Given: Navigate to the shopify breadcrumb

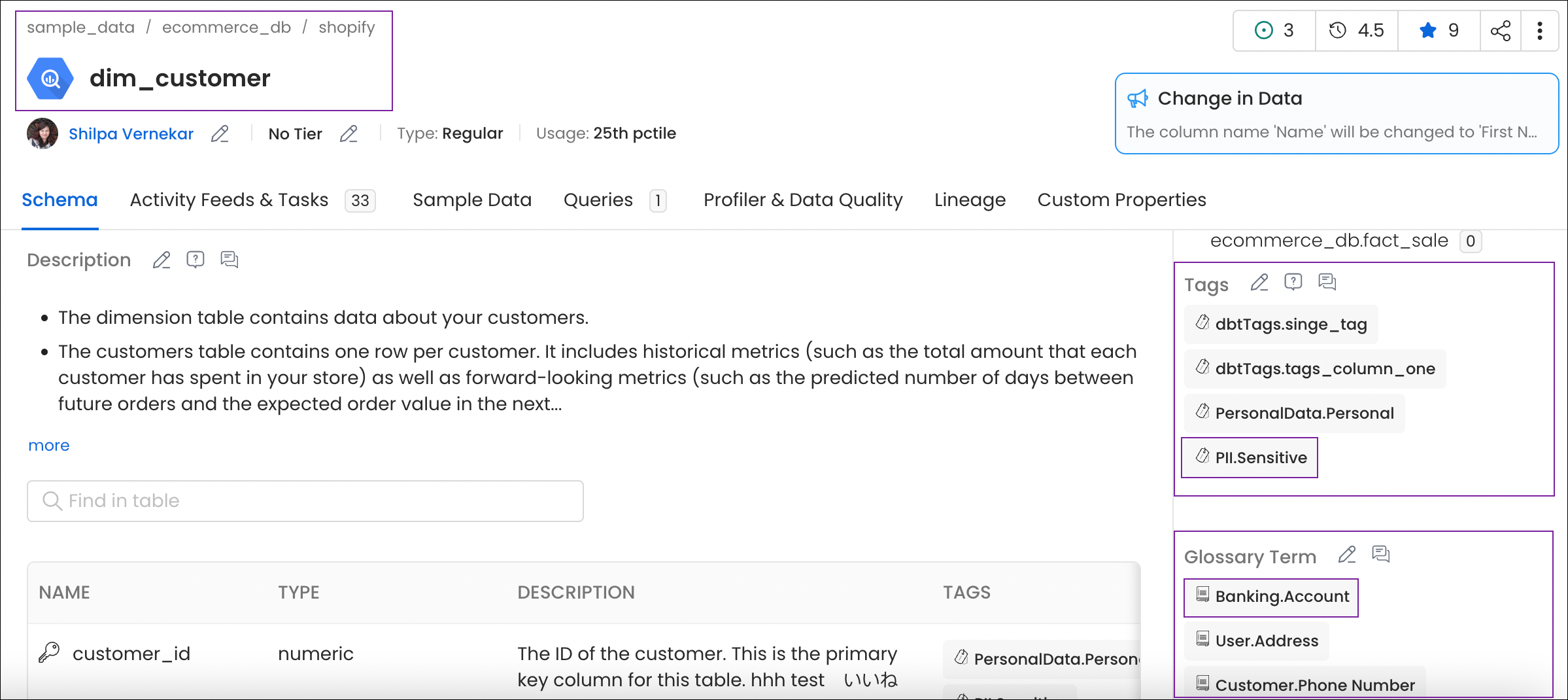Looking at the screenshot, I should (x=347, y=27).
